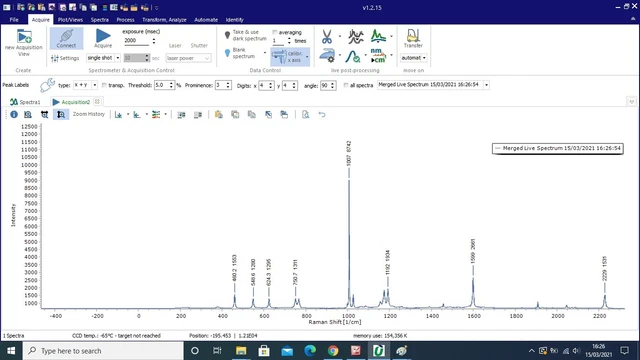Enable the averaging checkbox
Viewport: 640px width, 360px height.
tap(275, 32)
